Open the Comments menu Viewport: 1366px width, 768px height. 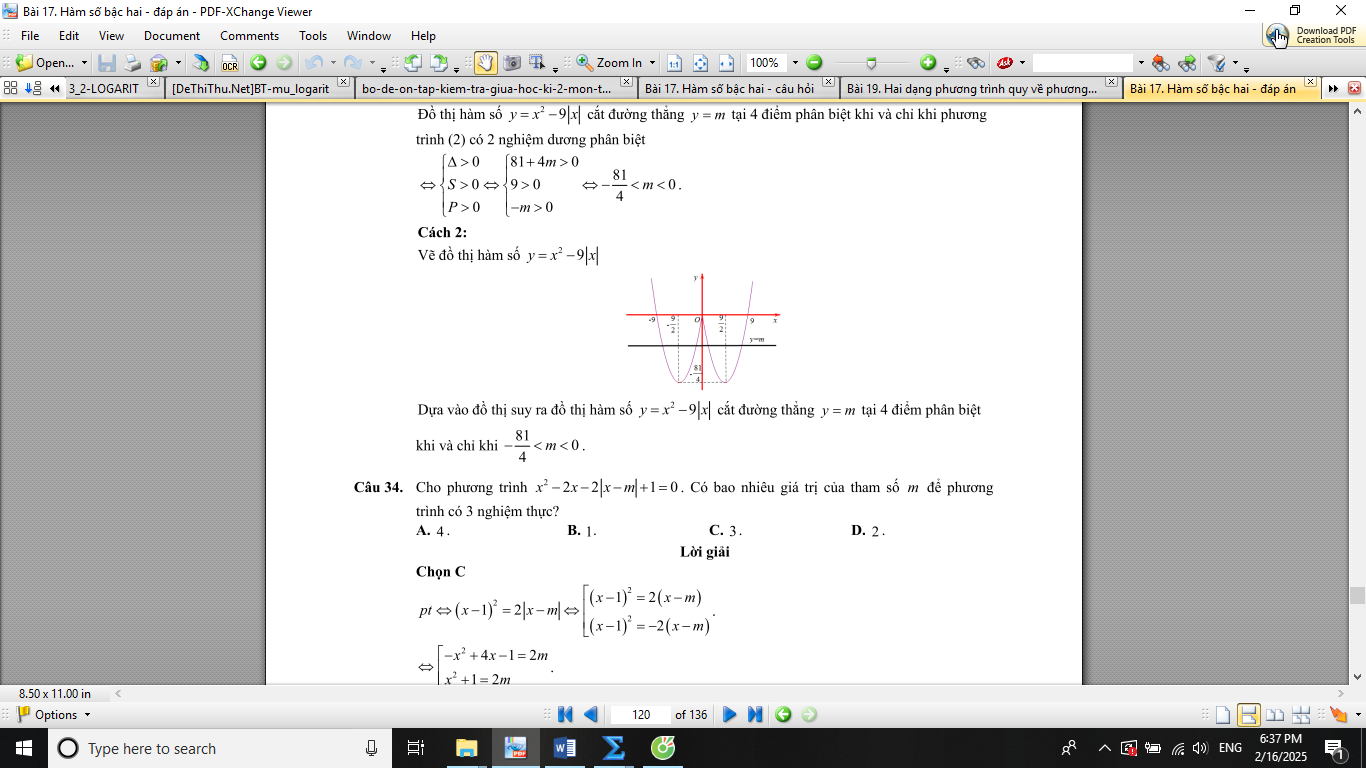pyautogui.click(x=249, y=36)
